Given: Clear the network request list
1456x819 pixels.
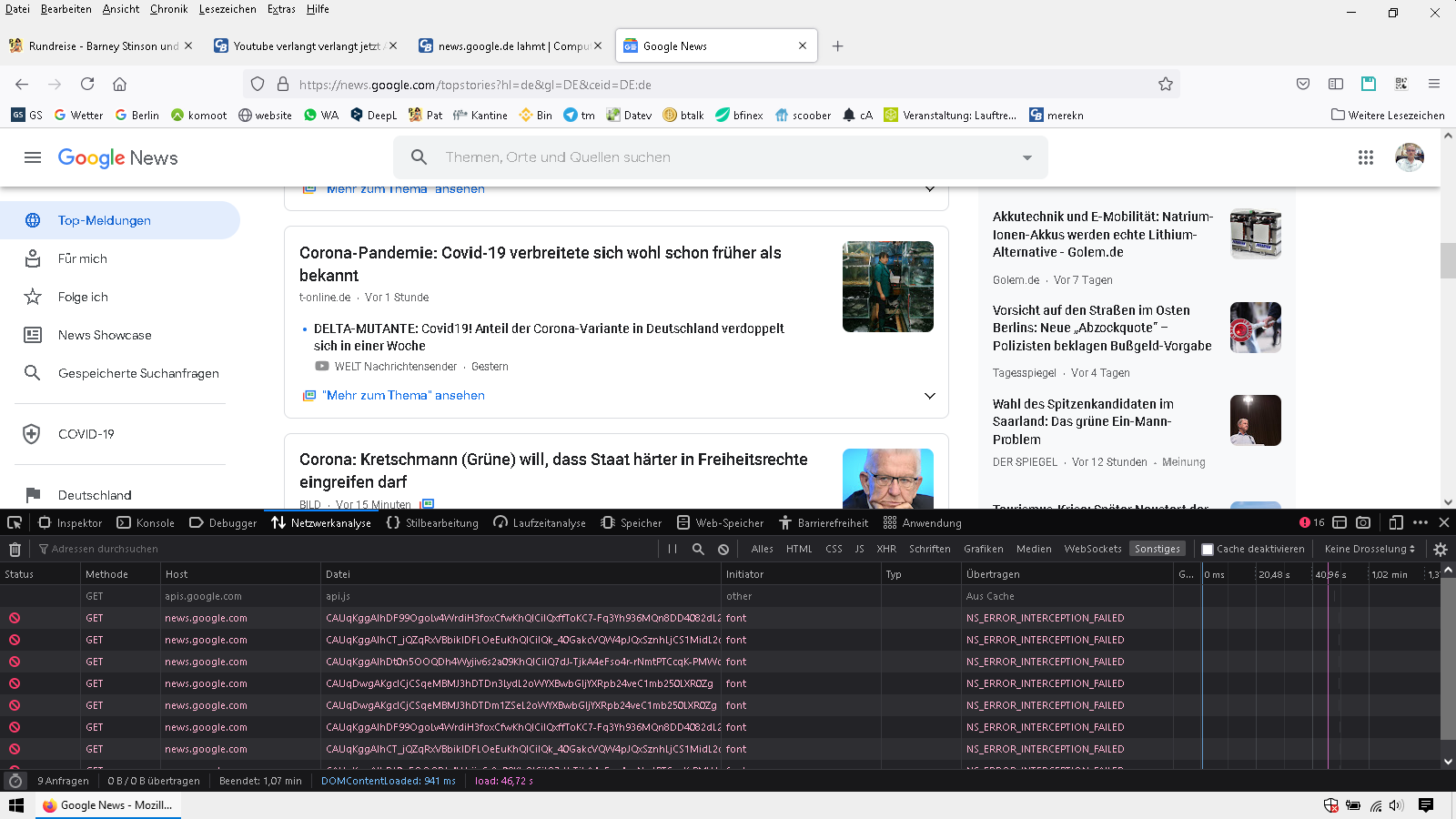Looking at the screenshot, I should [x=15, y=549].
